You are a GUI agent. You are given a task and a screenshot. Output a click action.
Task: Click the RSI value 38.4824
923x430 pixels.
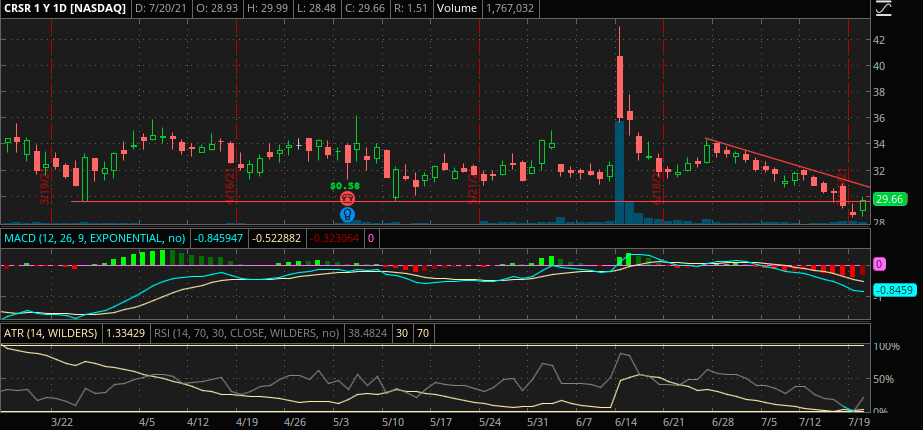367,333
